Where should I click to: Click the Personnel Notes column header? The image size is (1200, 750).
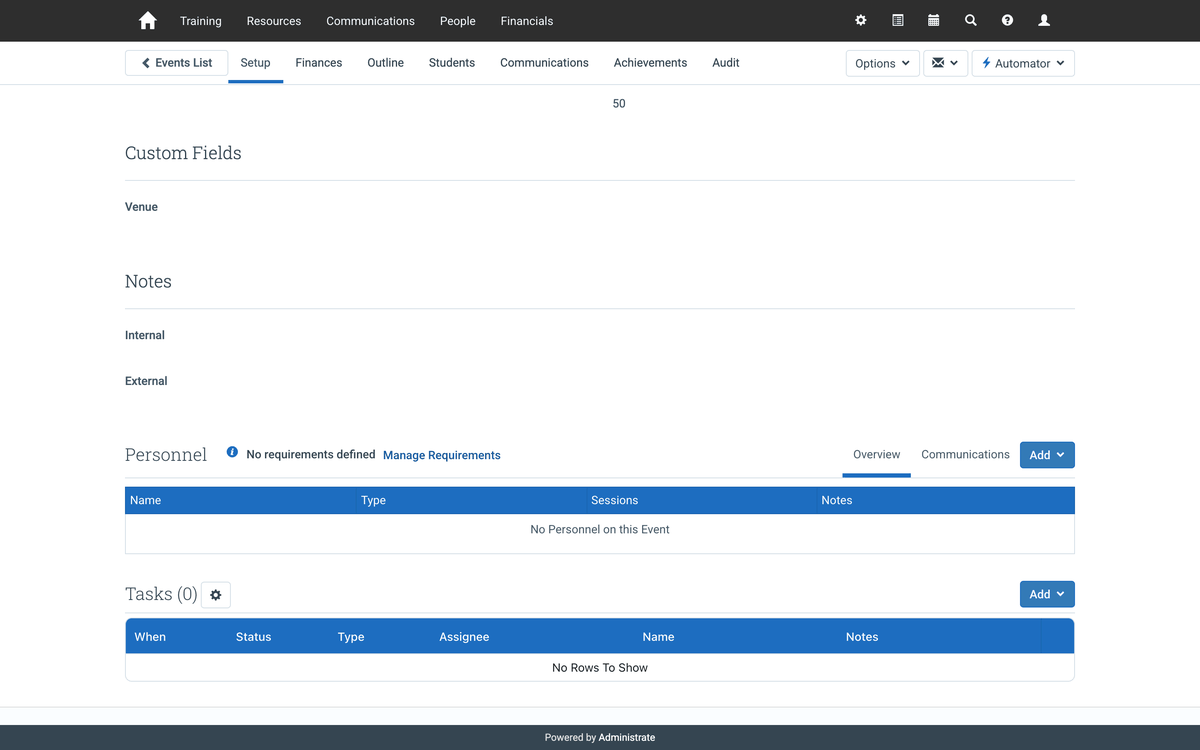click(x=945, y=500)
